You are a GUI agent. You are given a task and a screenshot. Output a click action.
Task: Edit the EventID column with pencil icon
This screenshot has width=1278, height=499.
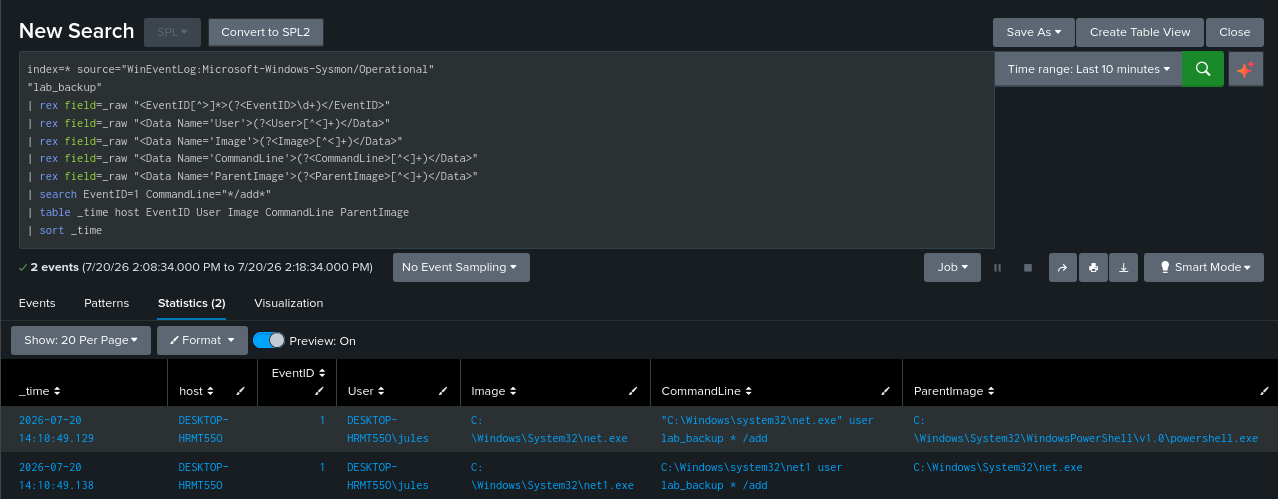pyautogui.click(x=319, y=391)
